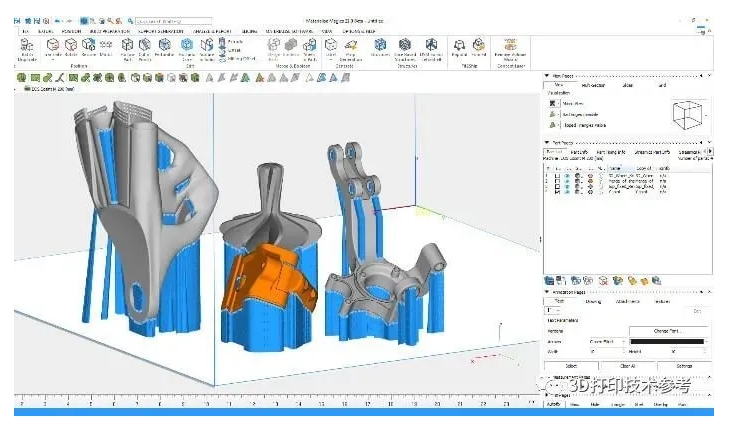Click the Choose Font button
Image resolution: width=729 pixels, height=423 pixels.
[668, 330]
